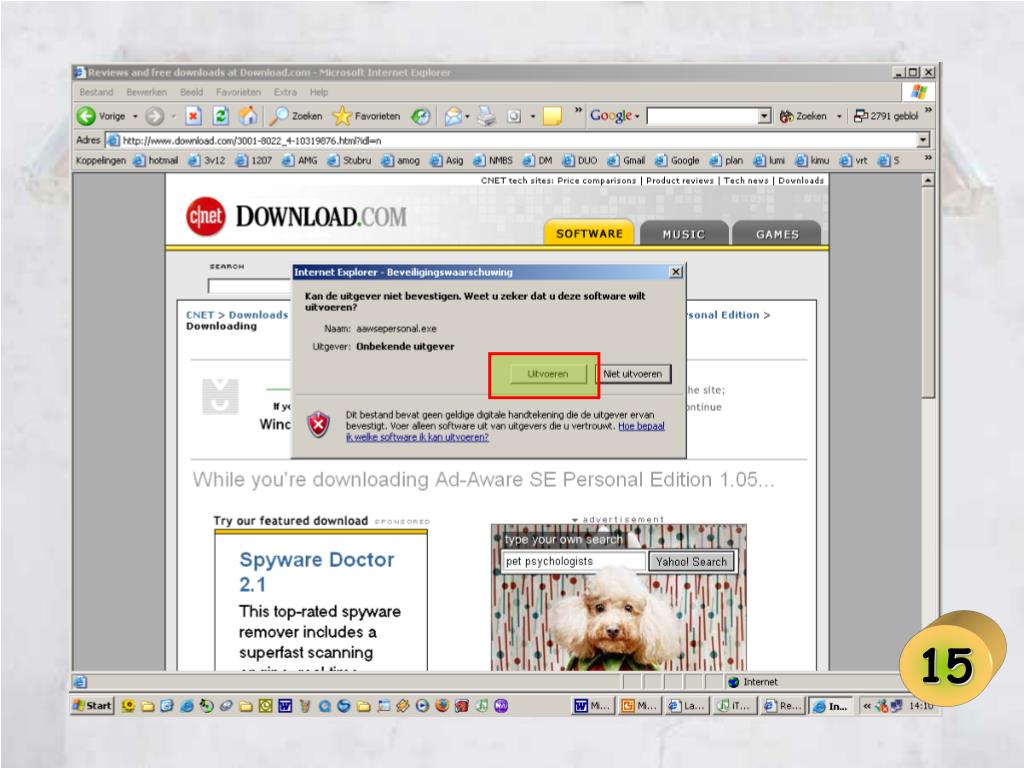
Task: Open the address bar dropdown arrow
Action: point(923,140)
